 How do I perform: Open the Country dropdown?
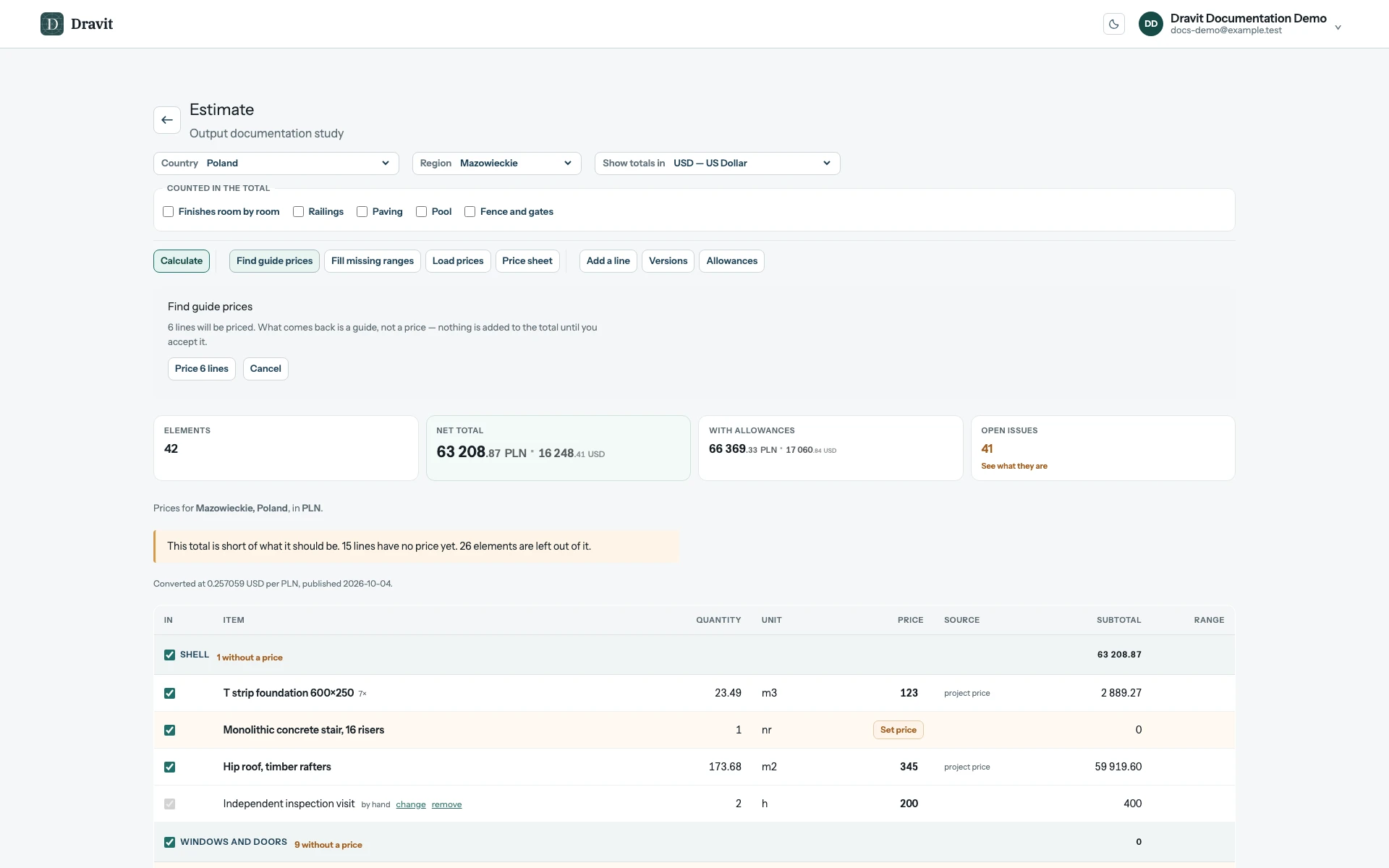tap(276, 163)
